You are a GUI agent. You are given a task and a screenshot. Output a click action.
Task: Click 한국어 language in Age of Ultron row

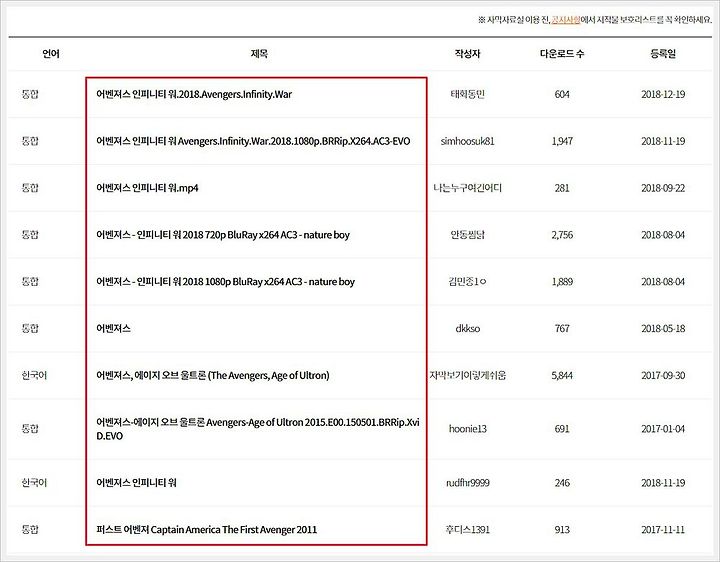tap(34, 376)
